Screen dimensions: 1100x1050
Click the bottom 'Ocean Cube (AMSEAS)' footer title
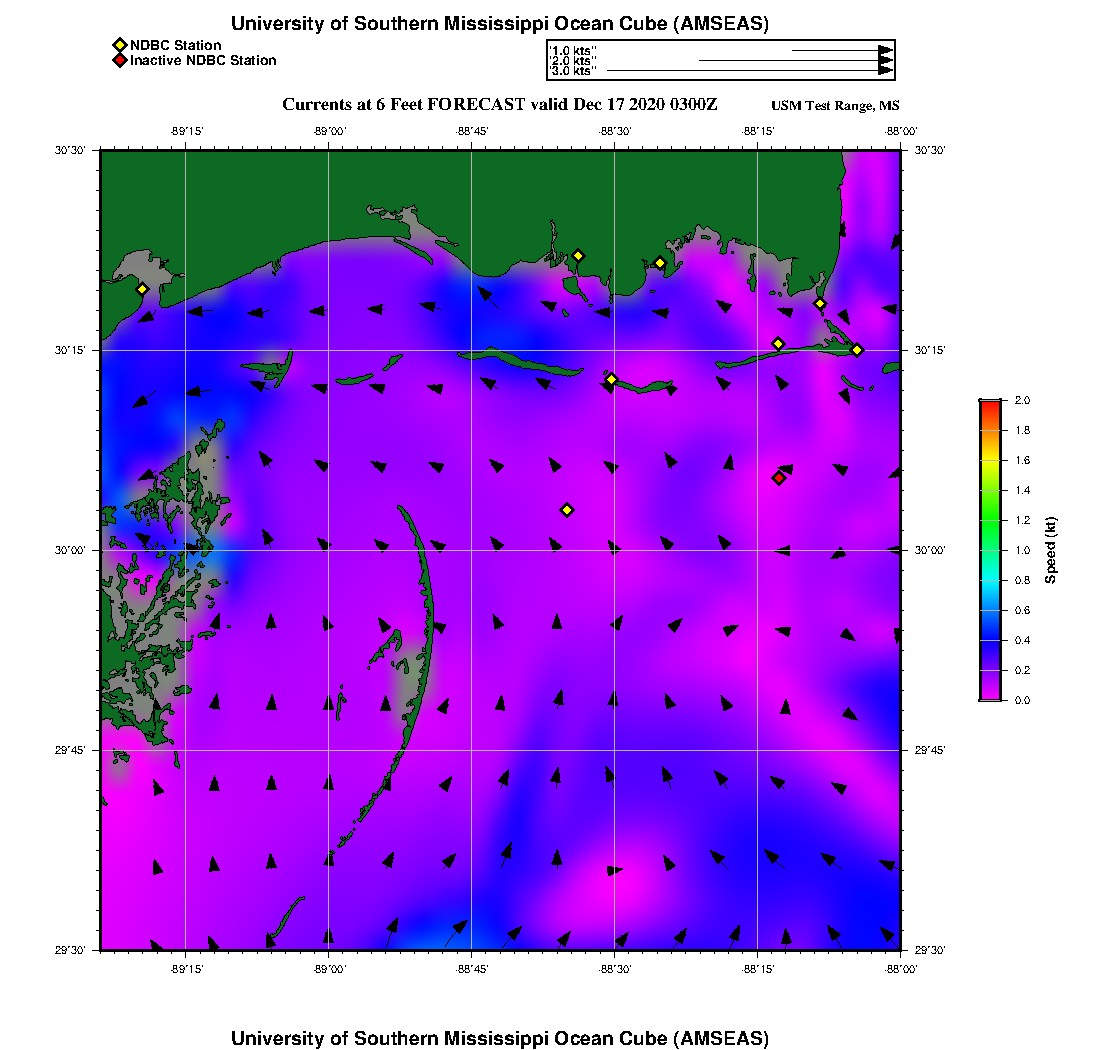500,1037
